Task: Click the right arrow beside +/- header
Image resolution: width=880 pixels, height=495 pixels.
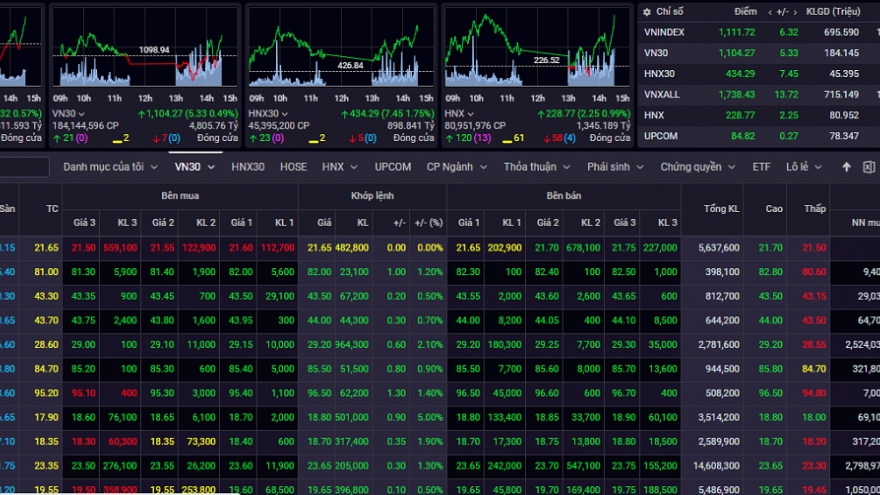Action: click(795, 11)
